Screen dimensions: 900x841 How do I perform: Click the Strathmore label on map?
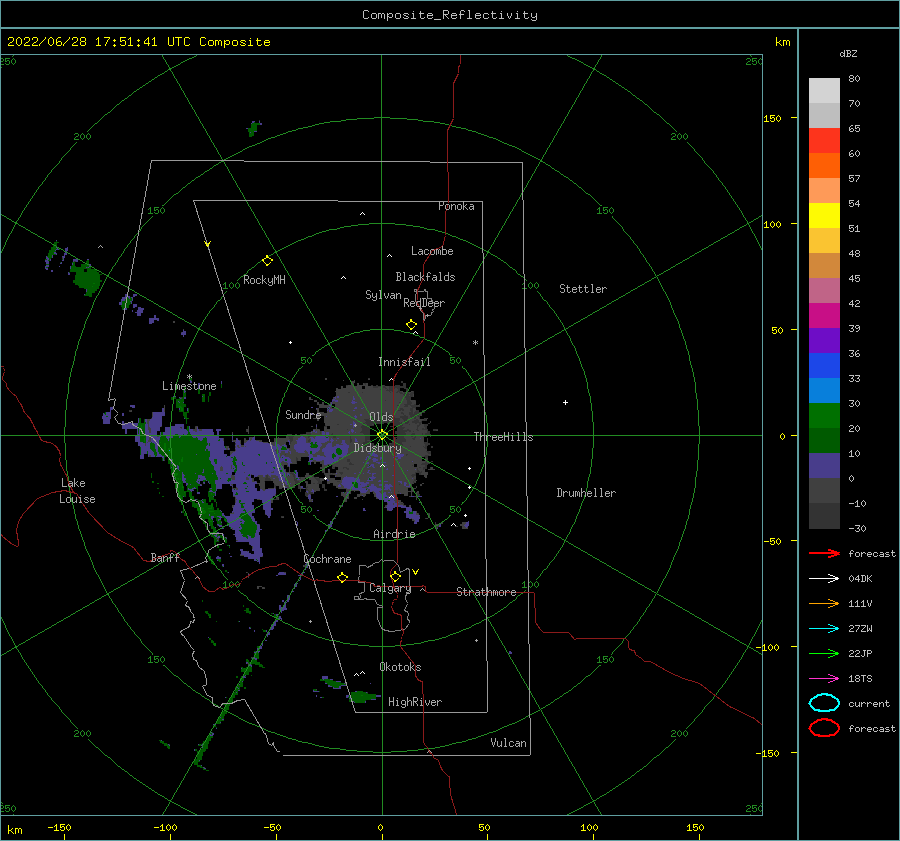pos(486,592)
